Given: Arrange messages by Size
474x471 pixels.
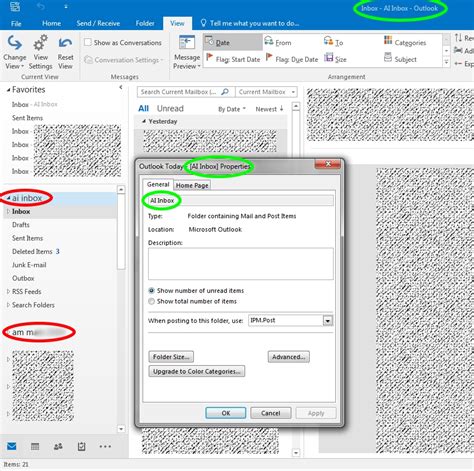Looking at the screenshot, I should click(x=336, y=59).
